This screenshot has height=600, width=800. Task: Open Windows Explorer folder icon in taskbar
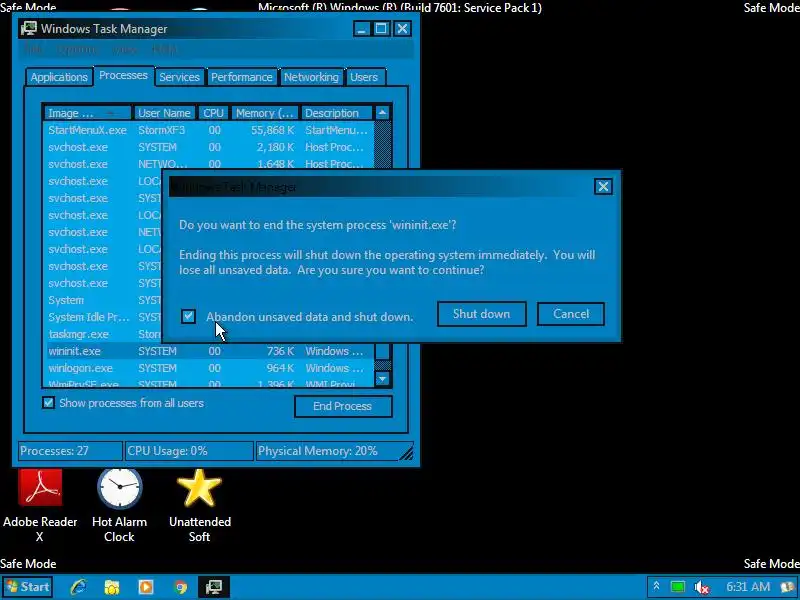pos(112,587)
